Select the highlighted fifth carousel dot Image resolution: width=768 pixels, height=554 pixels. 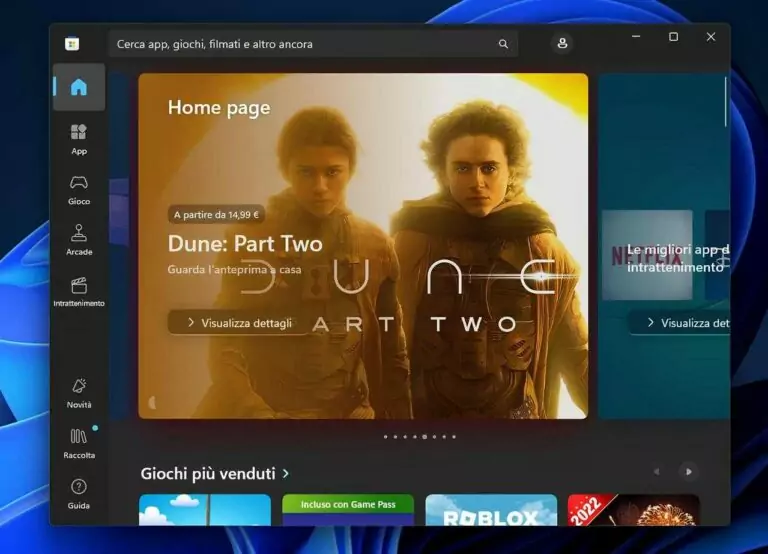tap(425, 436)
